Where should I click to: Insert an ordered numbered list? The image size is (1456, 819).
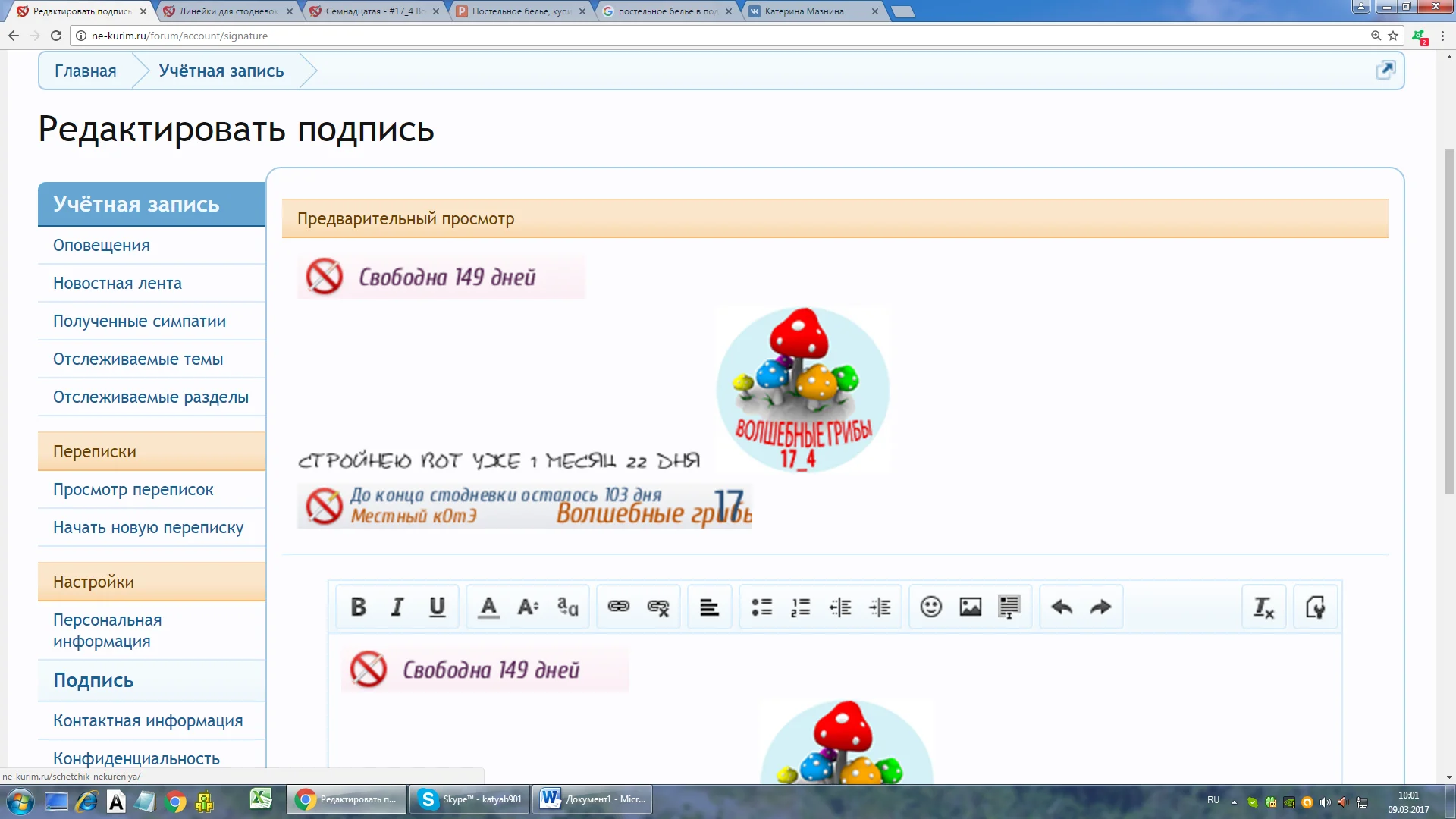801,607
